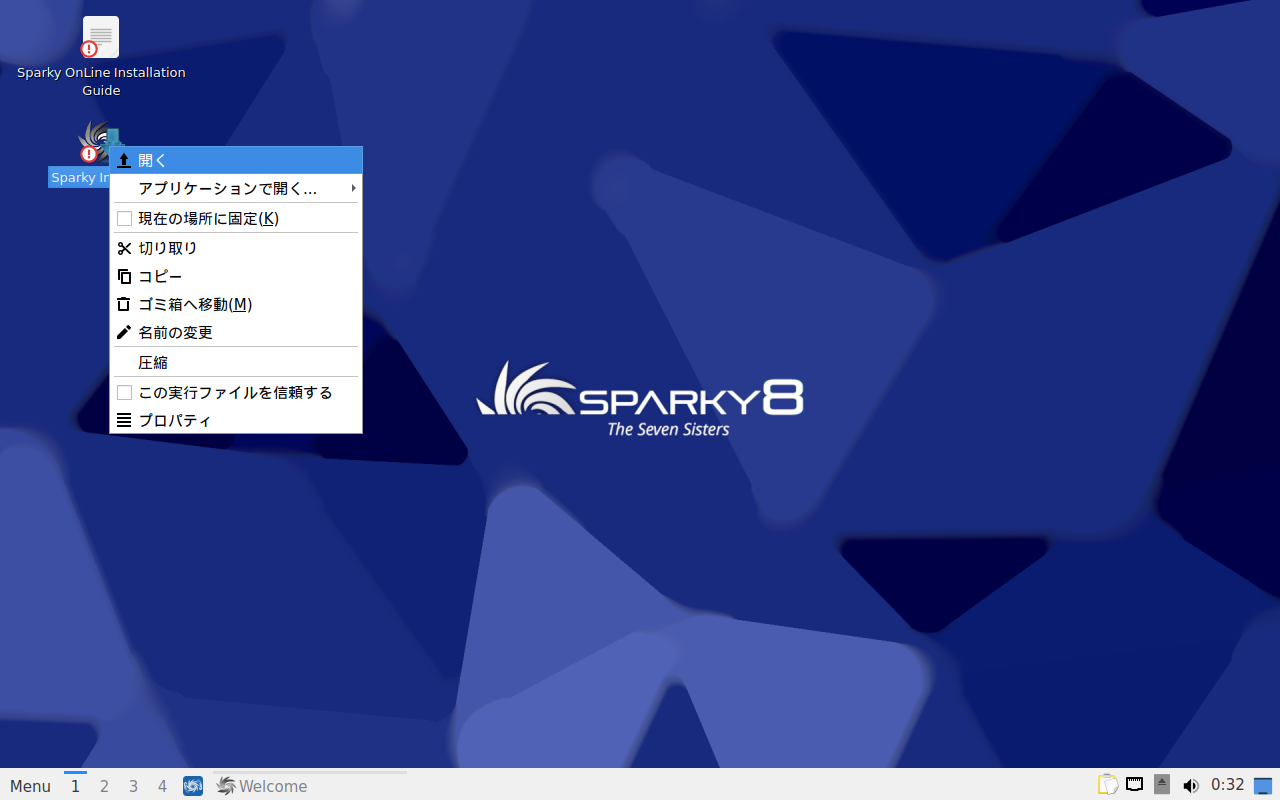The width and height of the screenshot is (1280, 800).
Task: Switch to workspace 1
Action: [75, 786]
